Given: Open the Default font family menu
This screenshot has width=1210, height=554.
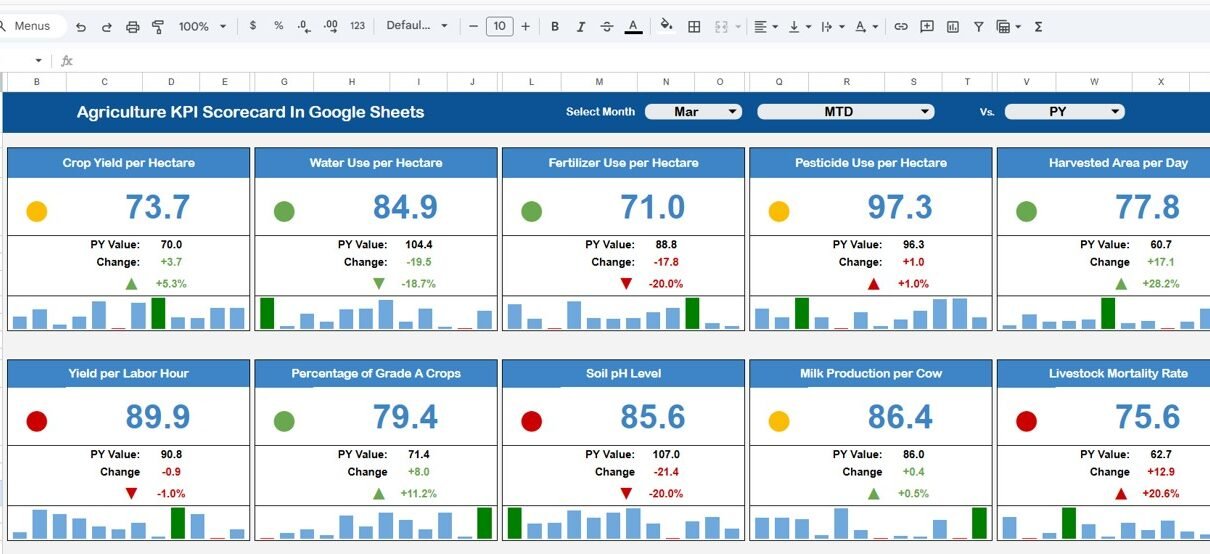Looking at the screenshot, I should pyautogui.click(x=417, y=27).
